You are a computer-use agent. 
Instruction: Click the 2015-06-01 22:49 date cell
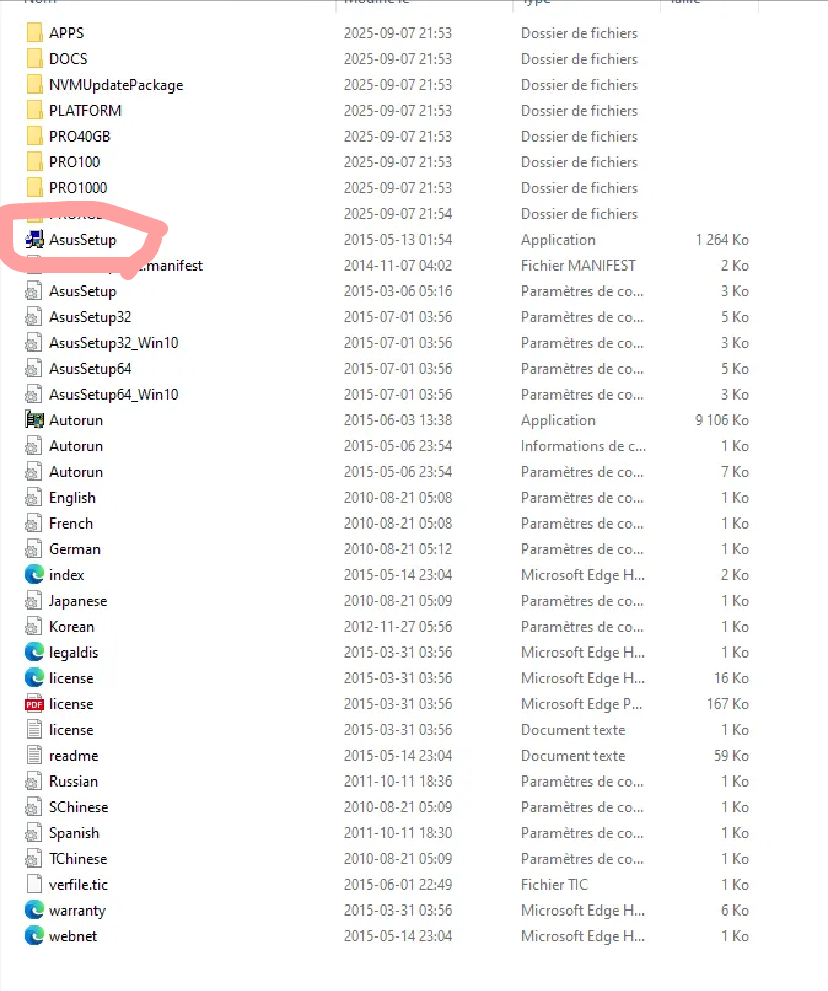click(398, 884)
